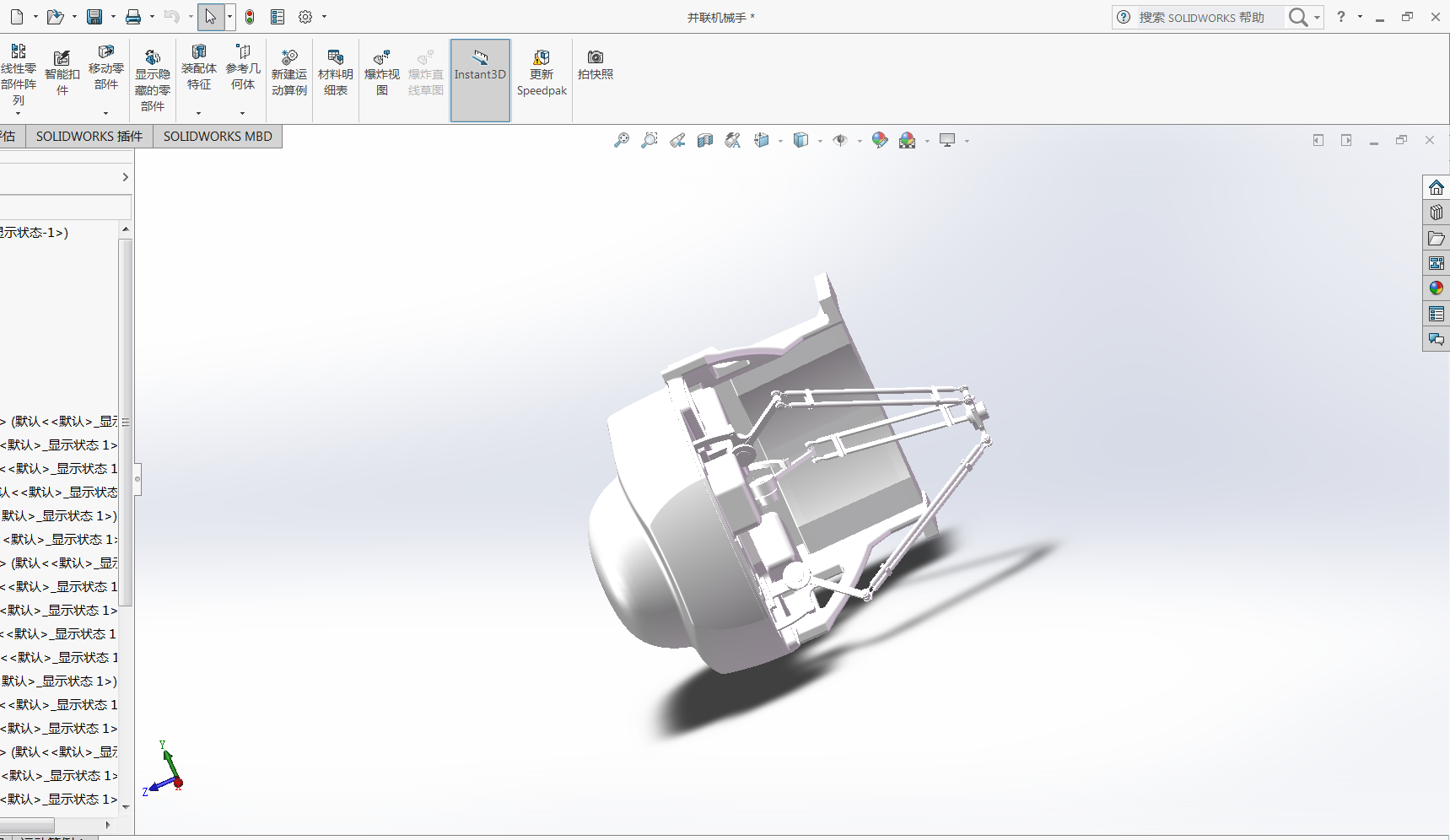Open Appearances tab in right task pane
1450x840 pixels.
click(1436, 288)
